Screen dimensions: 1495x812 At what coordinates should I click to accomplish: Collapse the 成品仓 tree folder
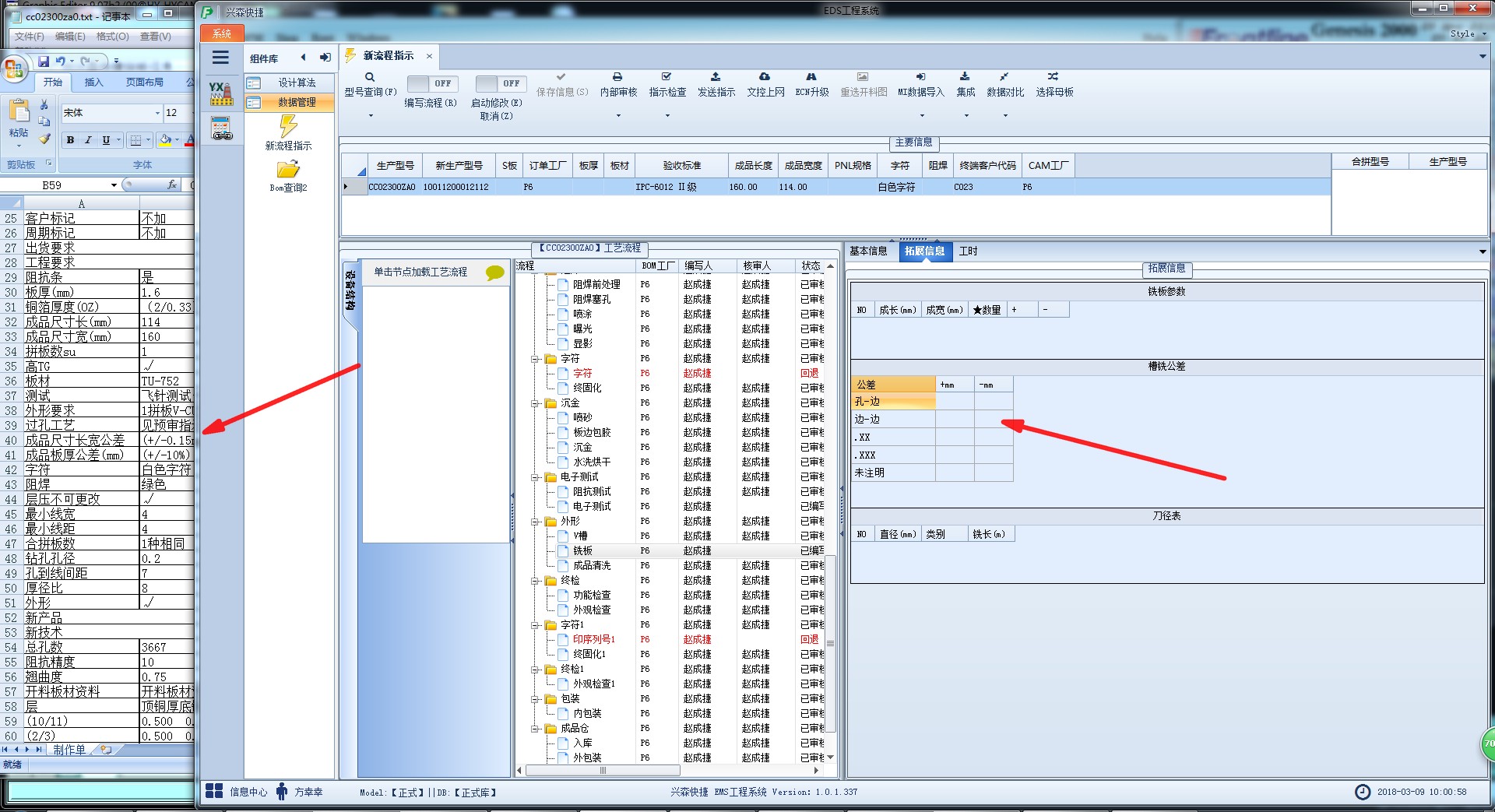(535, 729)
